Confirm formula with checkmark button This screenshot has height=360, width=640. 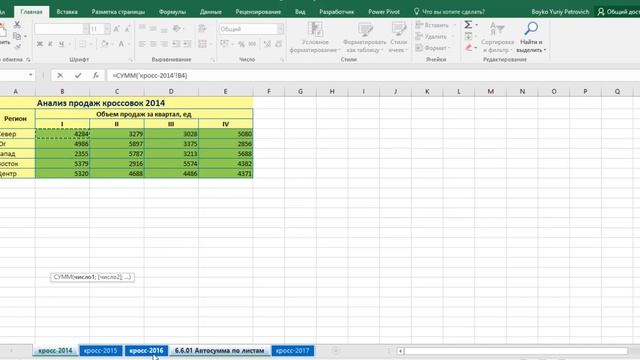point(78,76)
